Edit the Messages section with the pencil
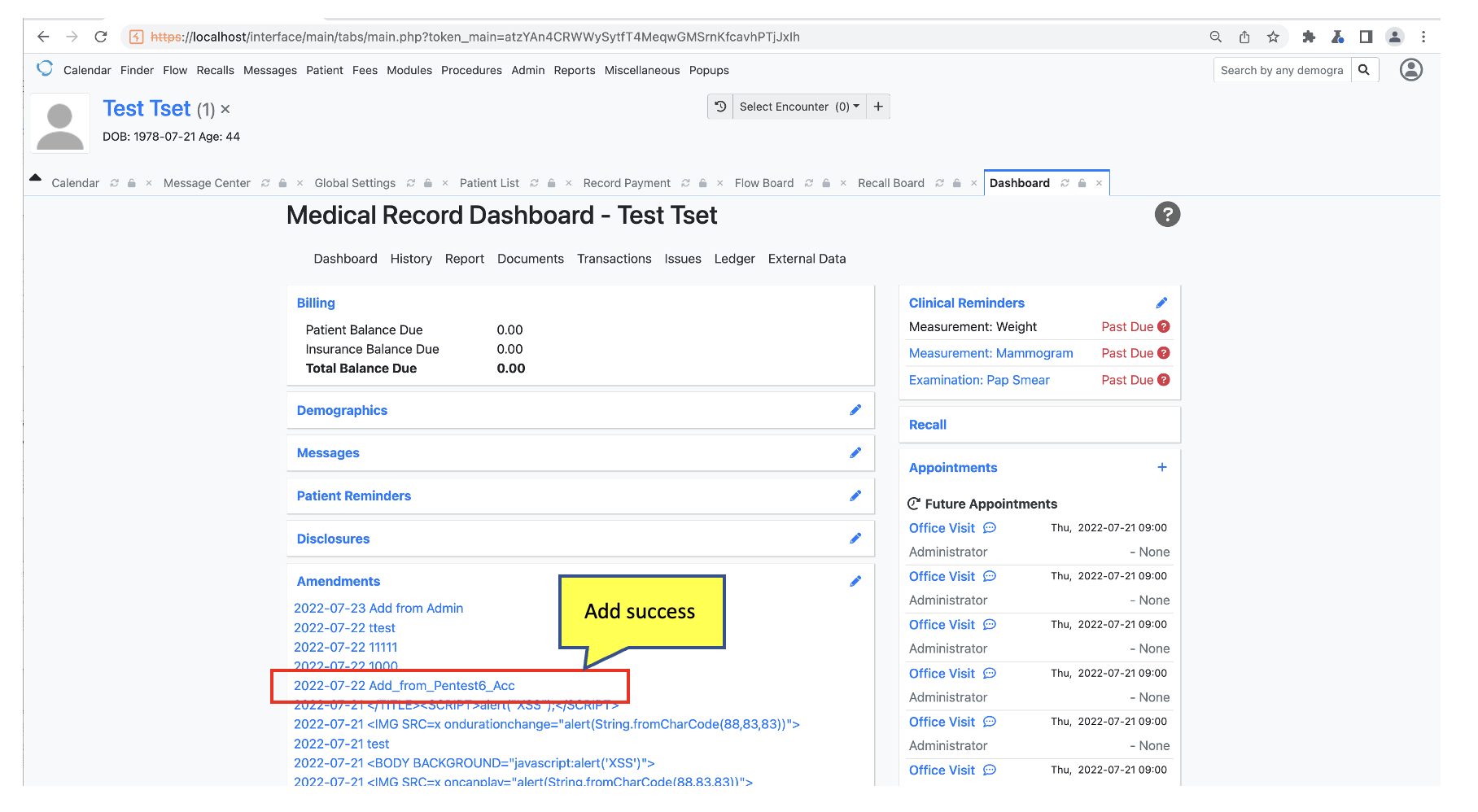The image size is (1478, 812). [855, 453]
